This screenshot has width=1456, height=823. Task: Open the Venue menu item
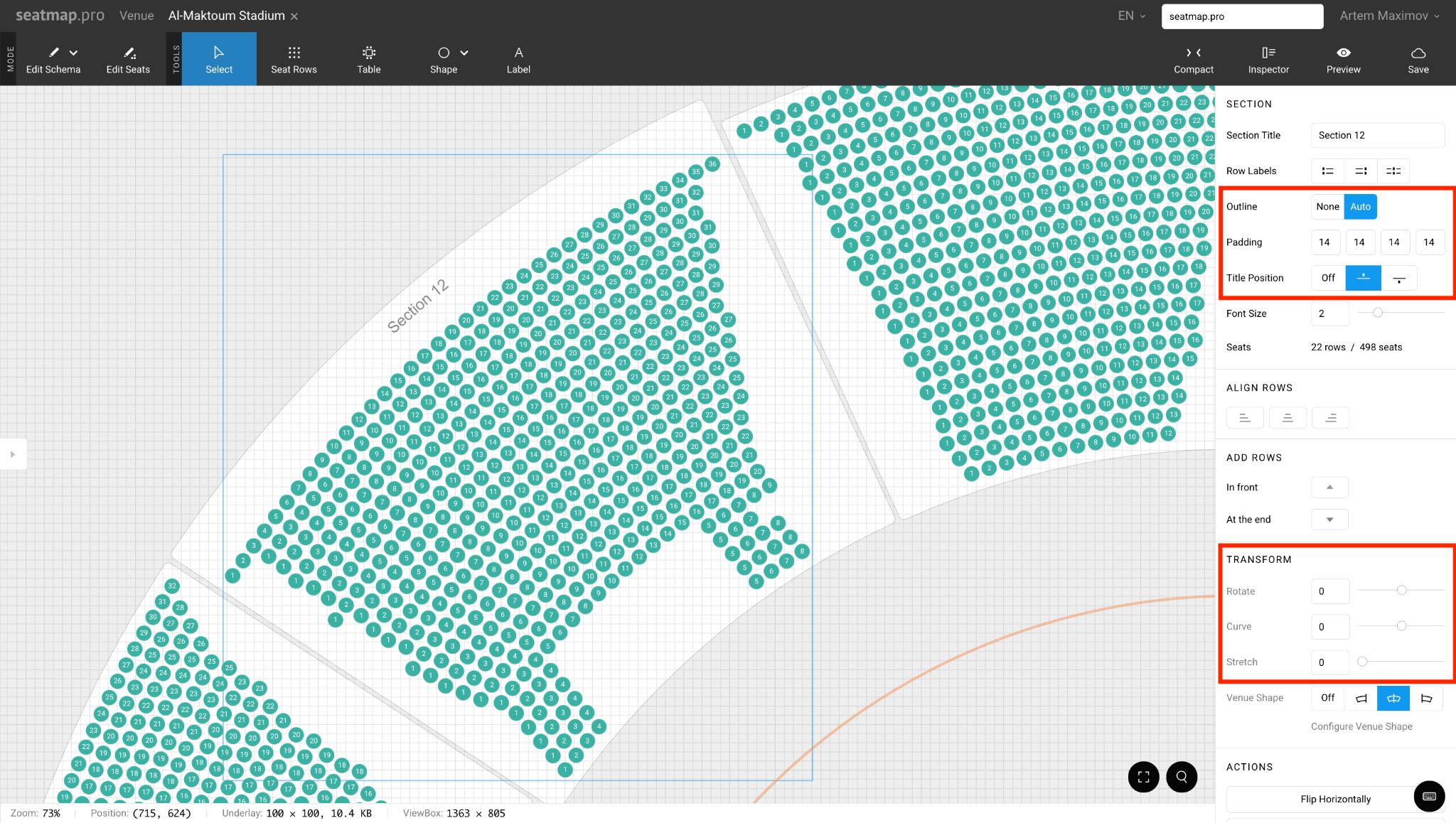pyautogui.click(x=136, y=16)
